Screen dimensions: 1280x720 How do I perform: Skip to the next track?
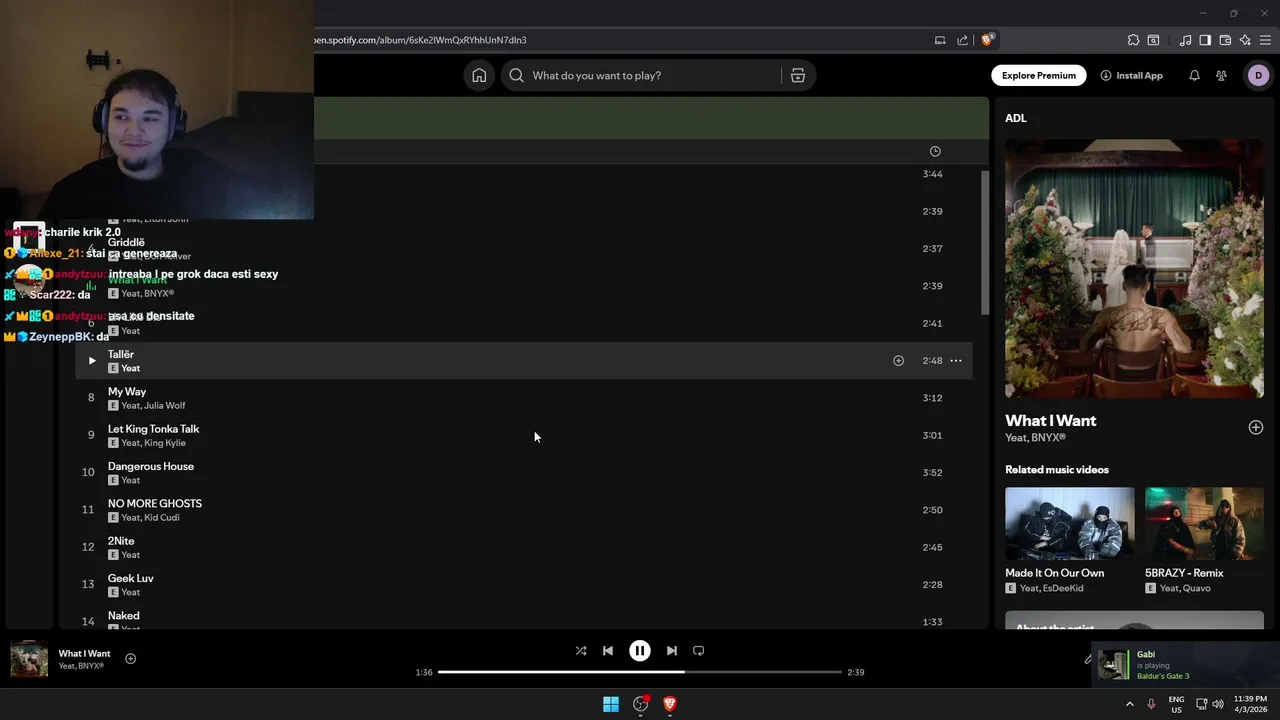pos(671,650)
